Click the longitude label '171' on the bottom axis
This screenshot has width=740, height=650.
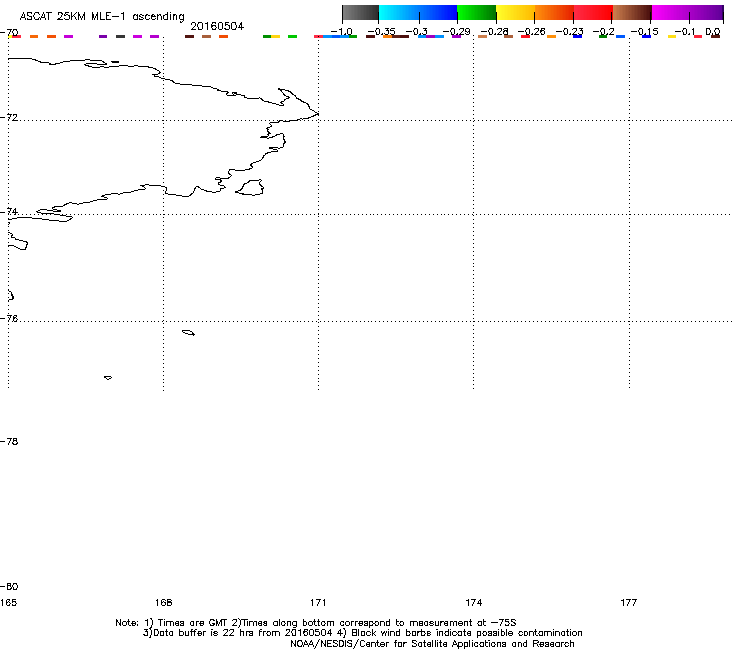click(318, 602)
